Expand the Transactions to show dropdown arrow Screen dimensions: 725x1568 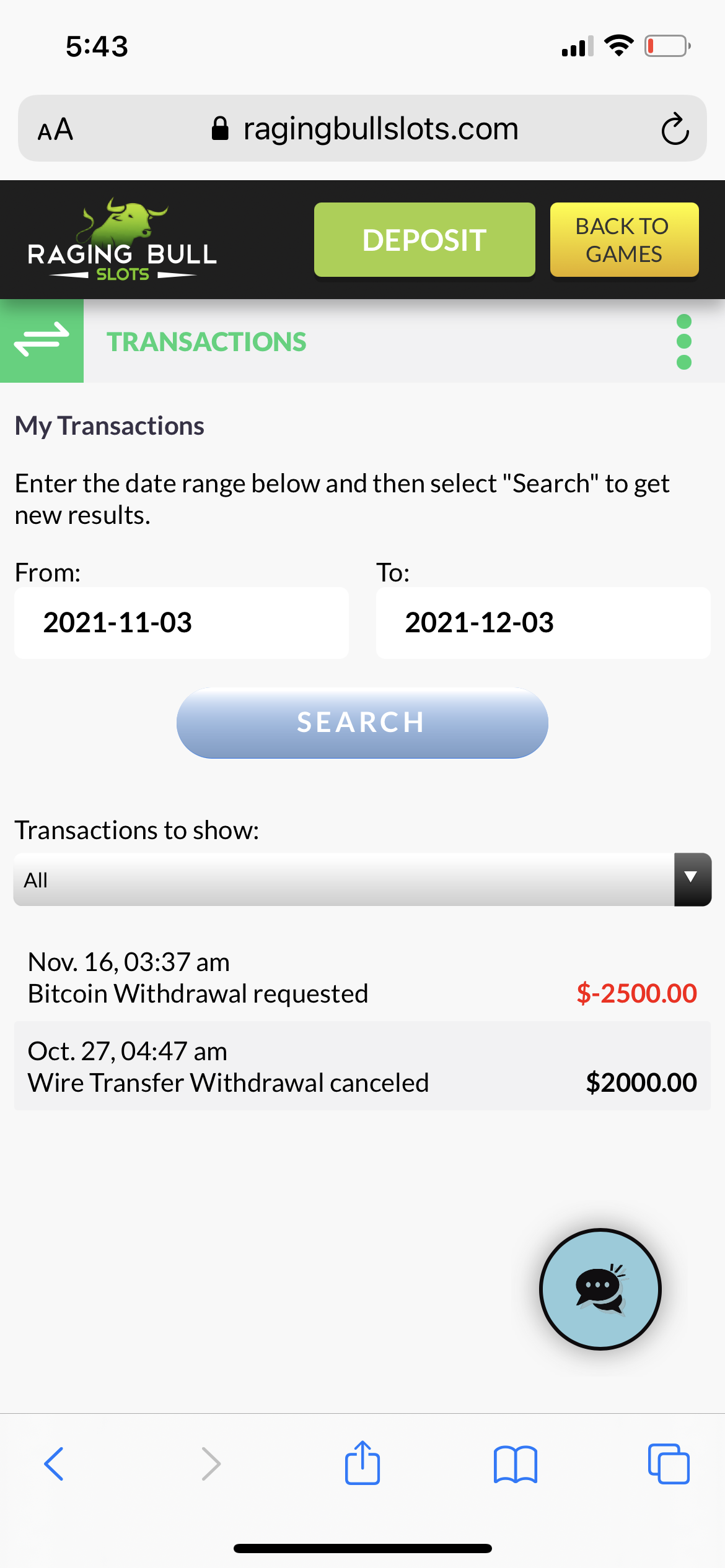point(692,879)
